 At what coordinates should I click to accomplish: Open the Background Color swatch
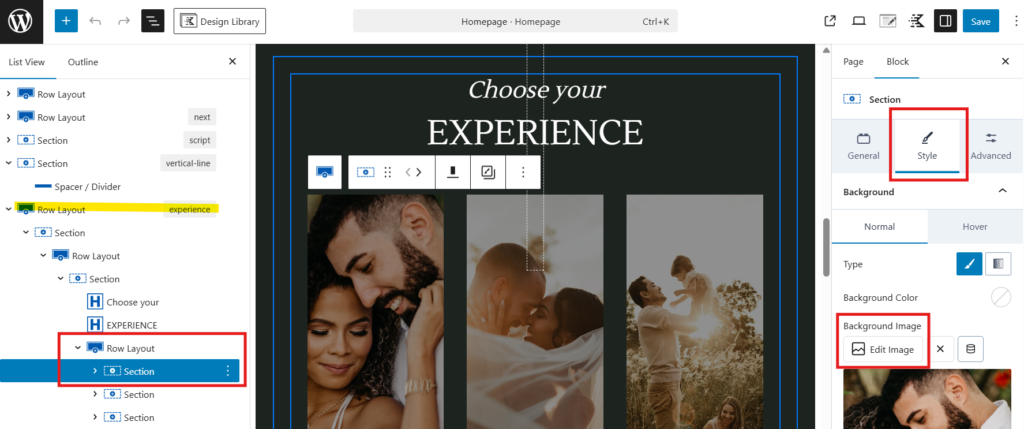coord(1000,297)
